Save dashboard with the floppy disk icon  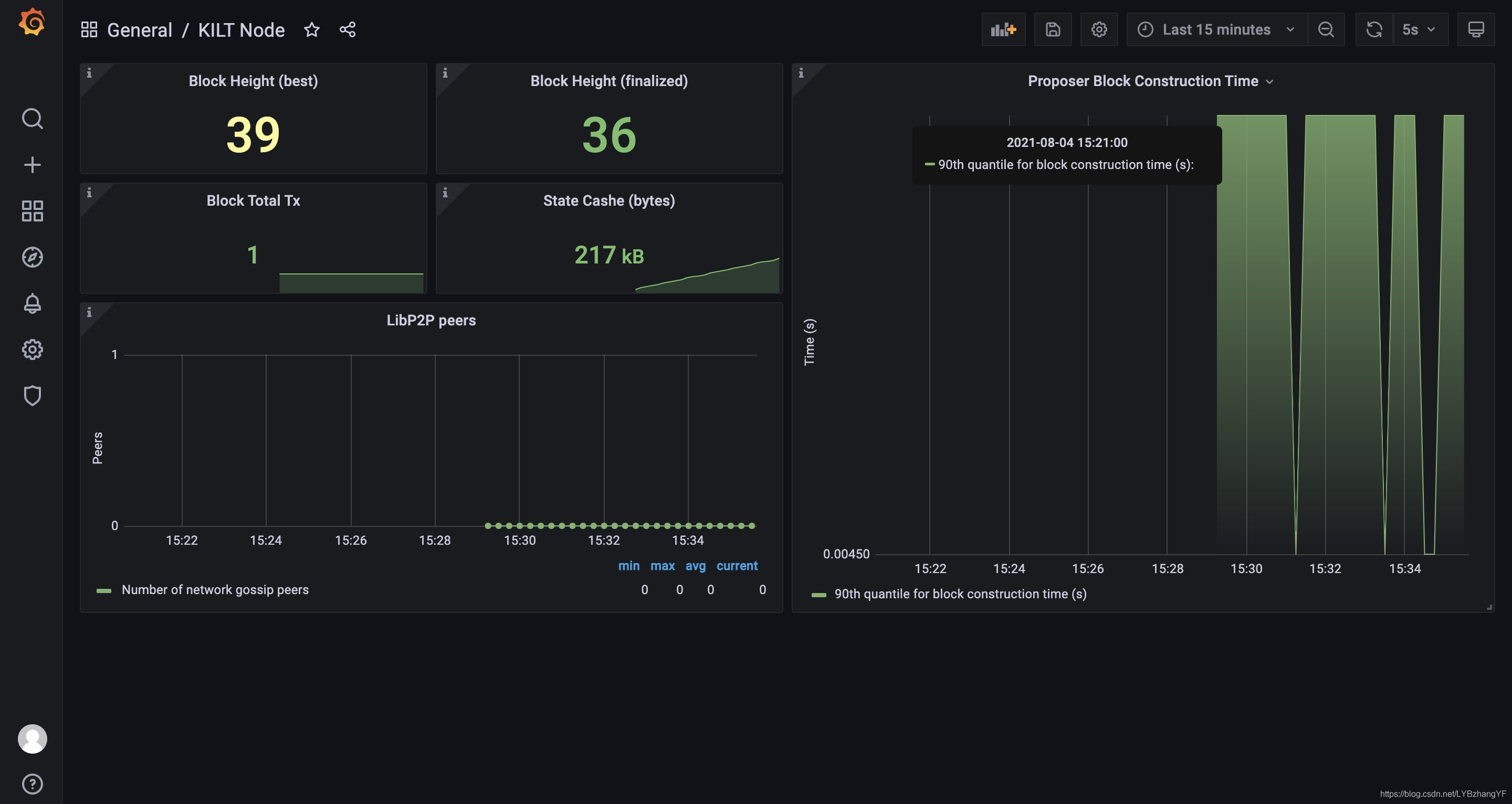[x=1053, y=29]
